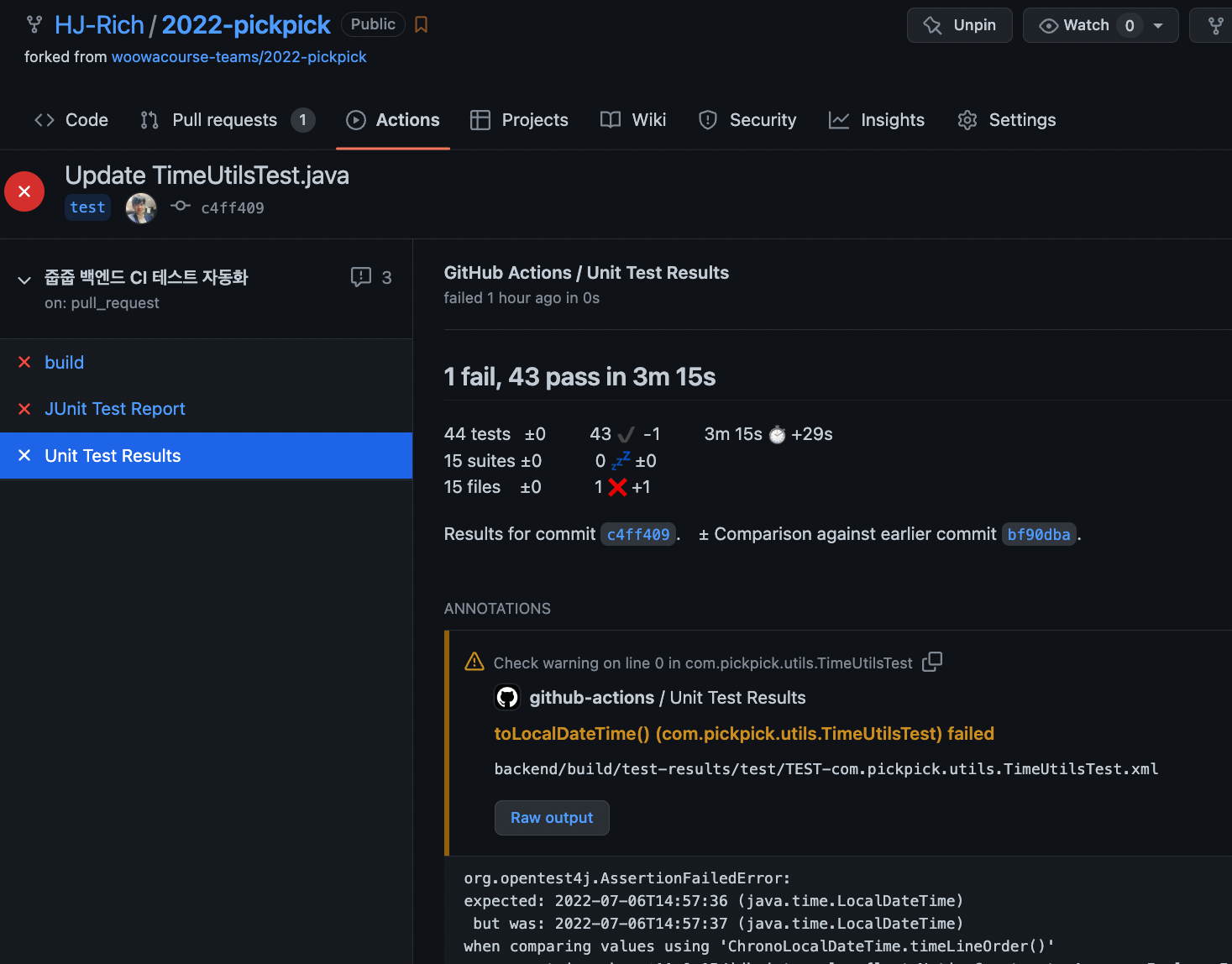Open the 2022-pickpick repository link
The height and width of the screenshot is (964, 1232).
tap(246, 25)
